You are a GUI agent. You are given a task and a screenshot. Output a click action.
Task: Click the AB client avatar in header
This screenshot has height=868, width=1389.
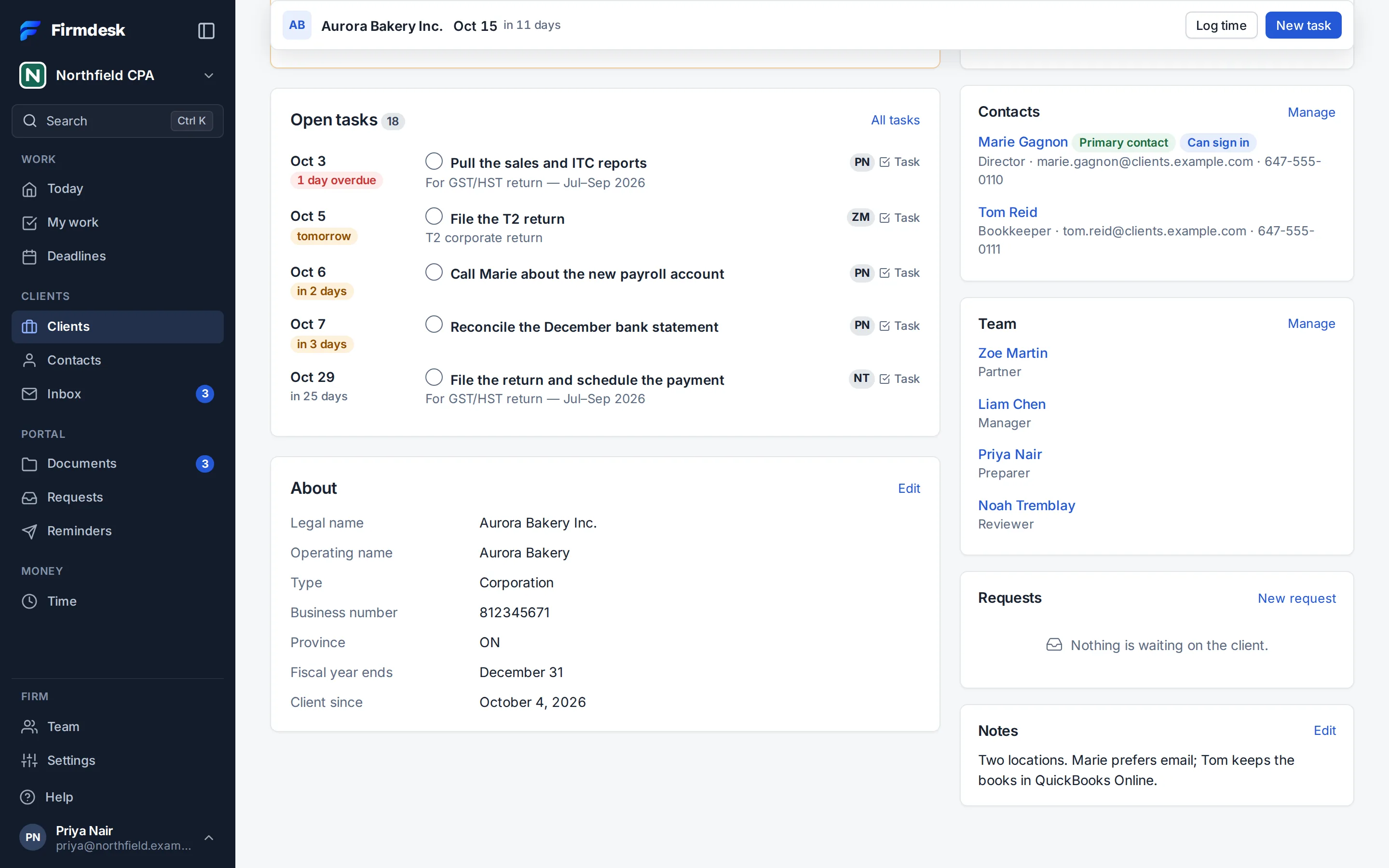click(297, 25)
